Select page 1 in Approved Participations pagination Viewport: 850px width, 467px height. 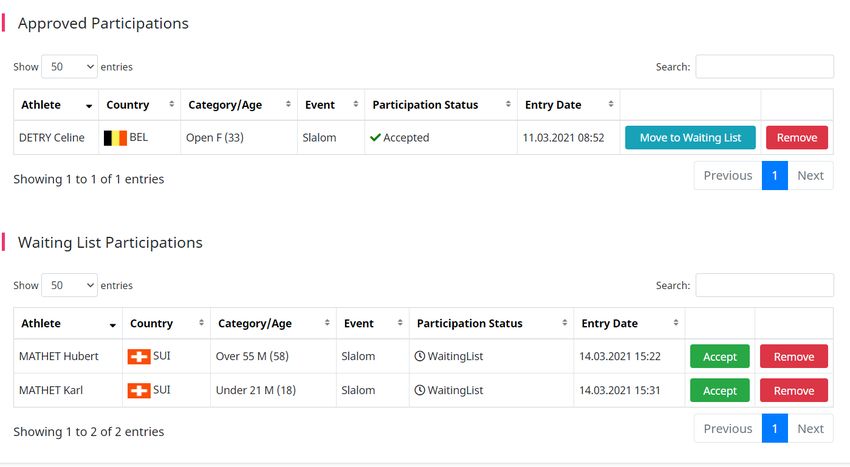pos(775,176)
